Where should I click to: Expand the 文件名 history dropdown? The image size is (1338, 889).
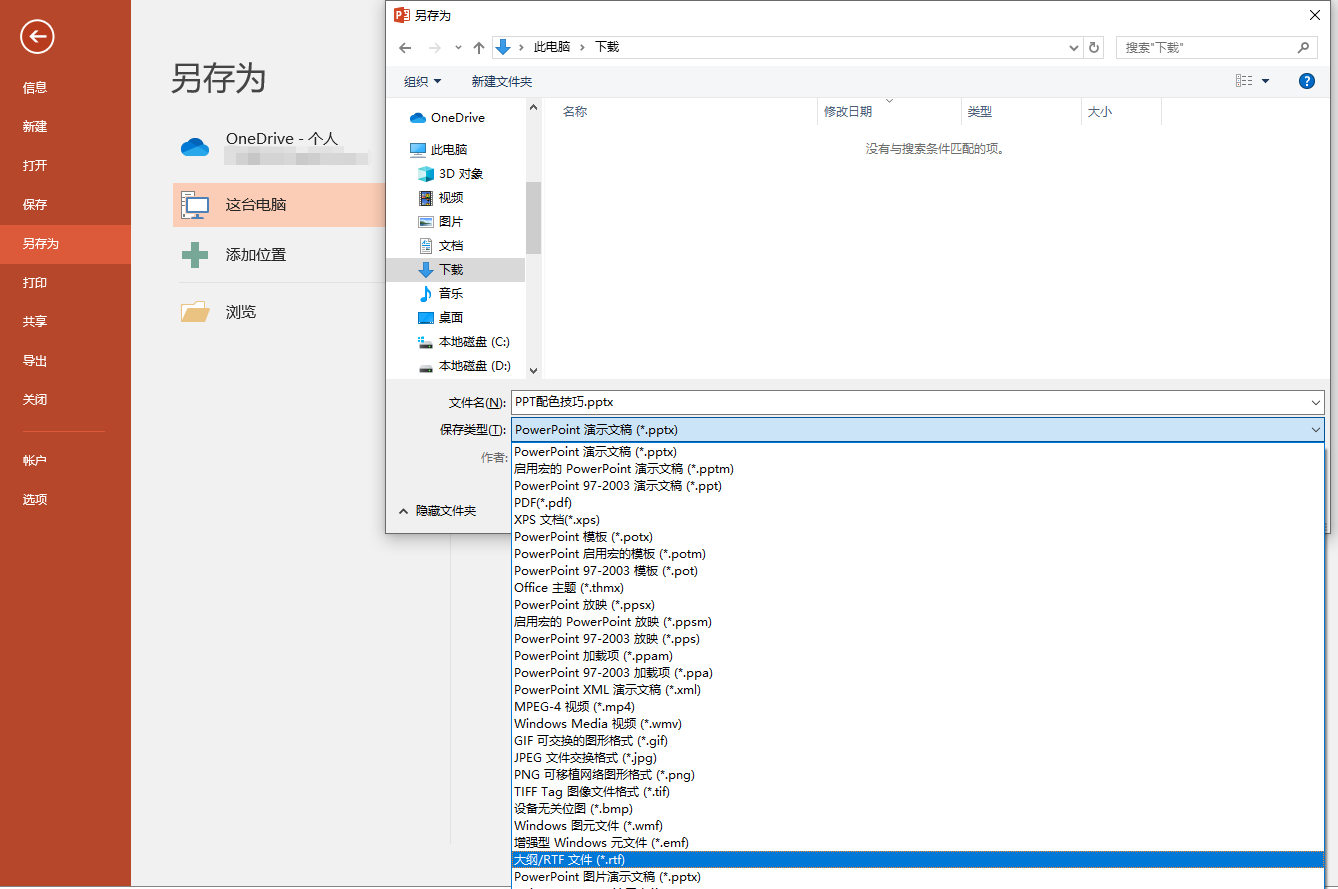1314,402
